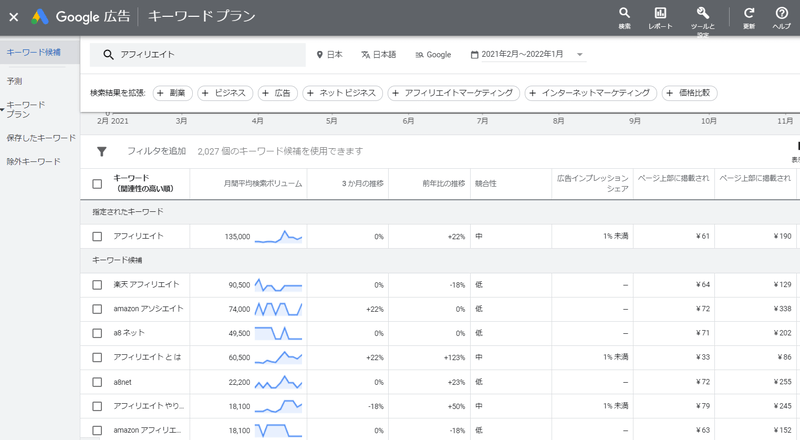Click フィルタを追加 to add filter
800x440 pixels.
pos(157,152)
